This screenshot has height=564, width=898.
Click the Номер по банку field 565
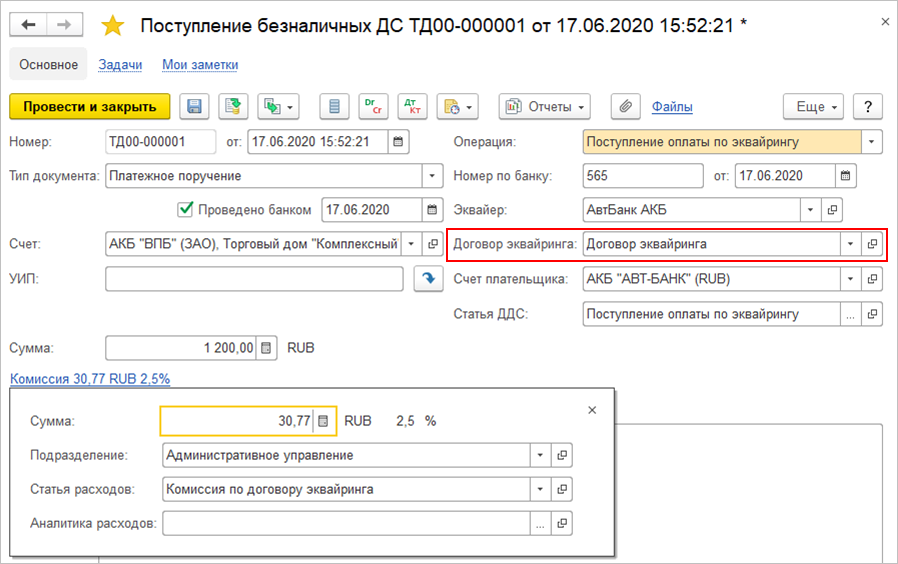[643, 176]
